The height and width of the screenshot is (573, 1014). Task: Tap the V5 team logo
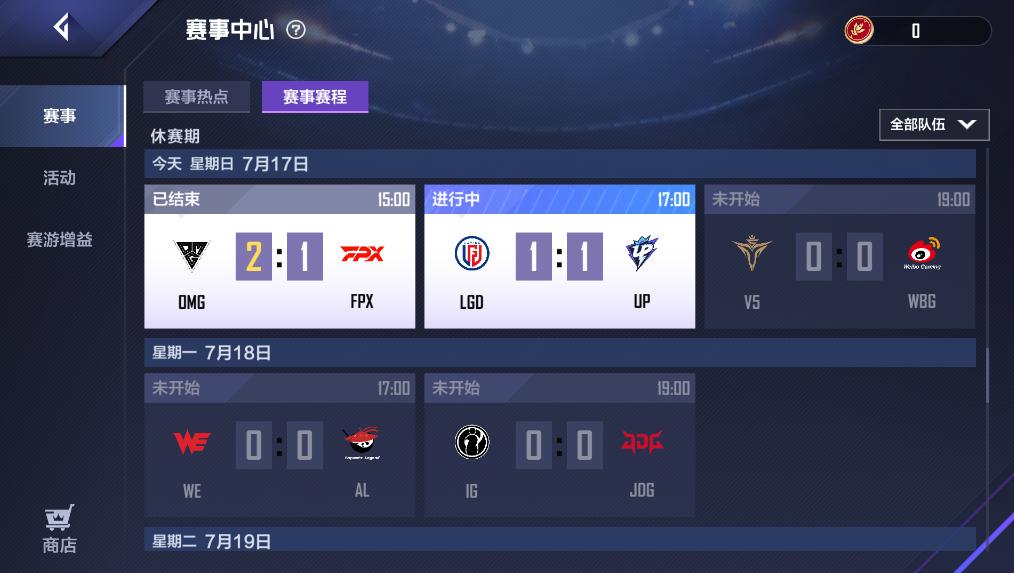point(751,253)
